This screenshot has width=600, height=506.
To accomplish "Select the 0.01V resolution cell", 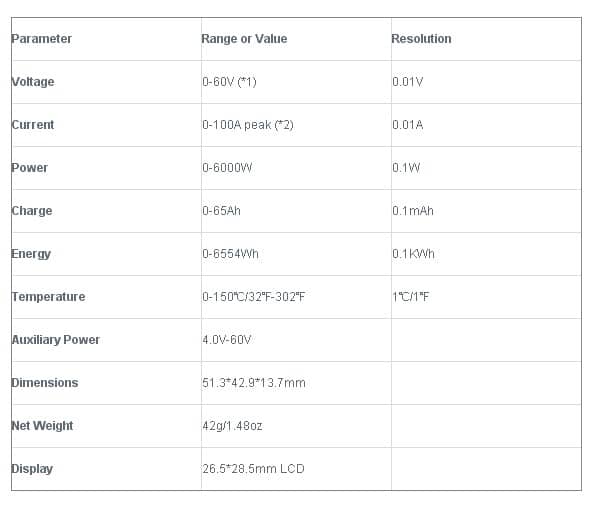I will [408, 82].
